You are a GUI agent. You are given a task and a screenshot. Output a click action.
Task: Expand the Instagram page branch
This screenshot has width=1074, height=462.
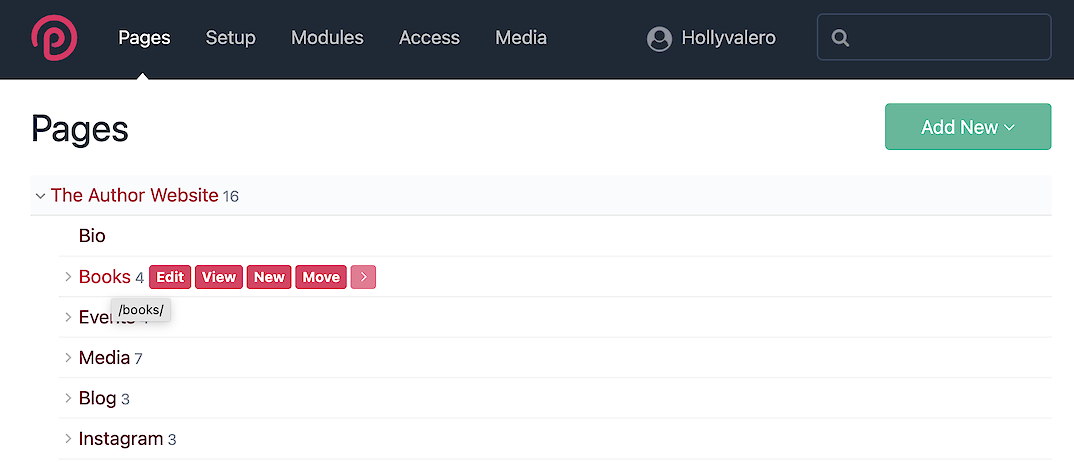(68, 439)
